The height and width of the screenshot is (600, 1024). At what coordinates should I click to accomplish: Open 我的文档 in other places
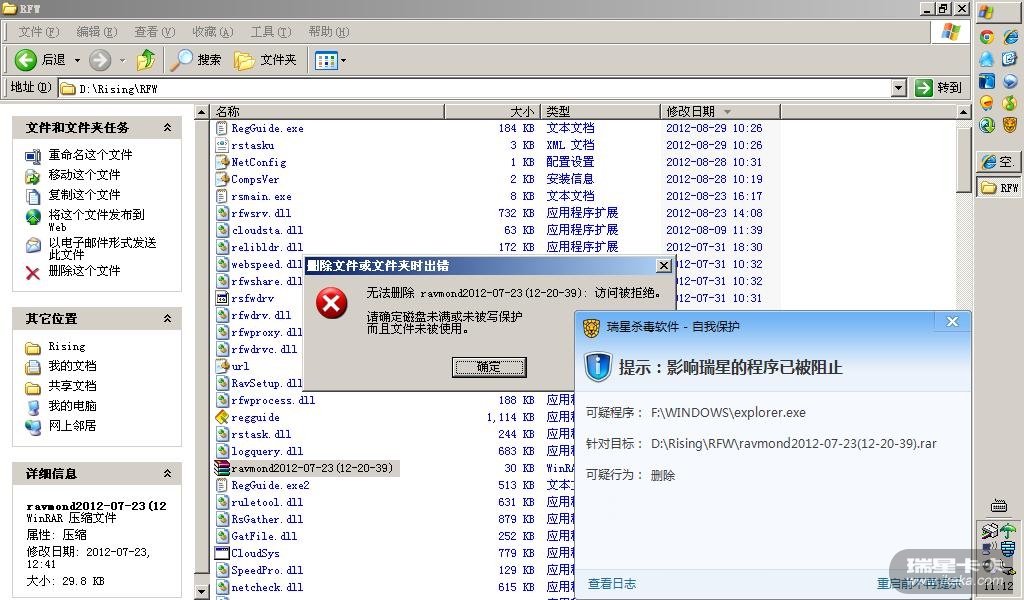coord(72,366)
